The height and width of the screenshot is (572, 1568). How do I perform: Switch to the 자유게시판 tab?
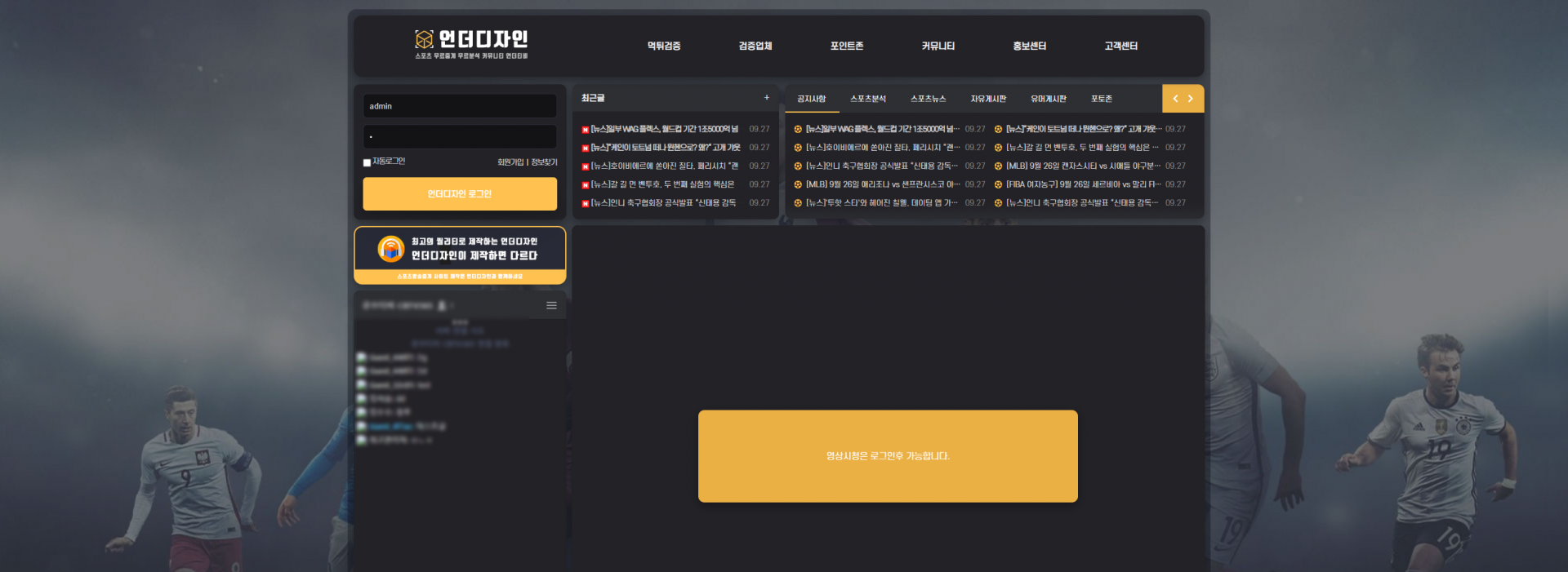point(988,99)
